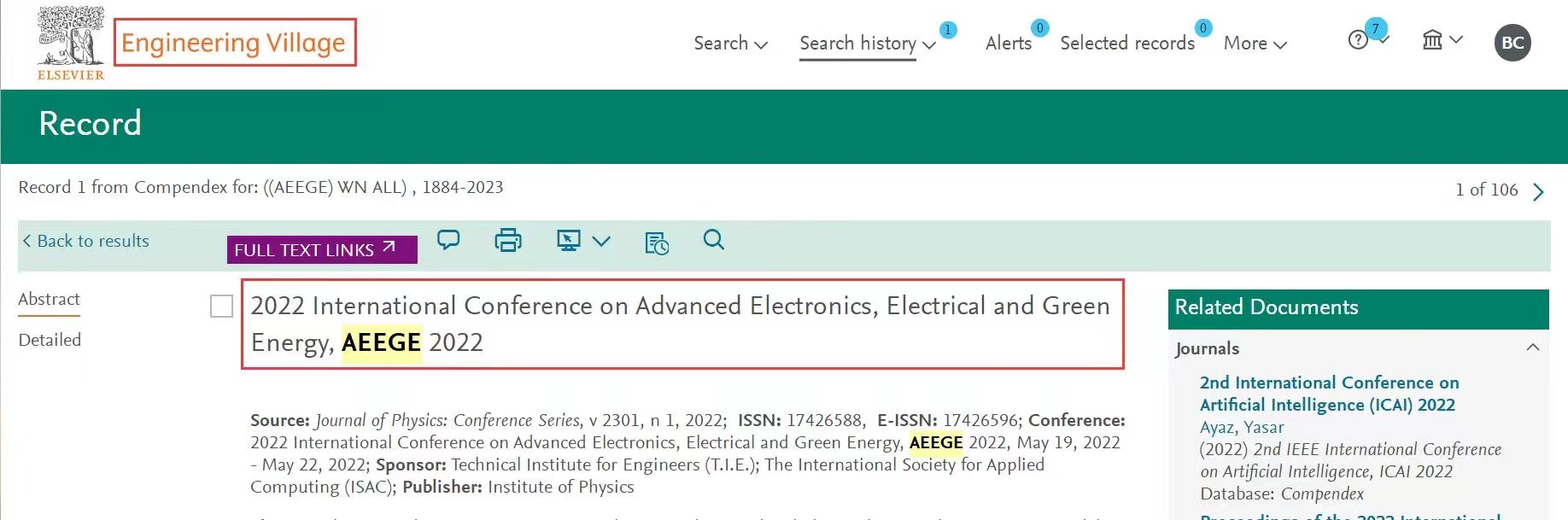
Task: Print this record with the printer icon
Action: point(508,240)
